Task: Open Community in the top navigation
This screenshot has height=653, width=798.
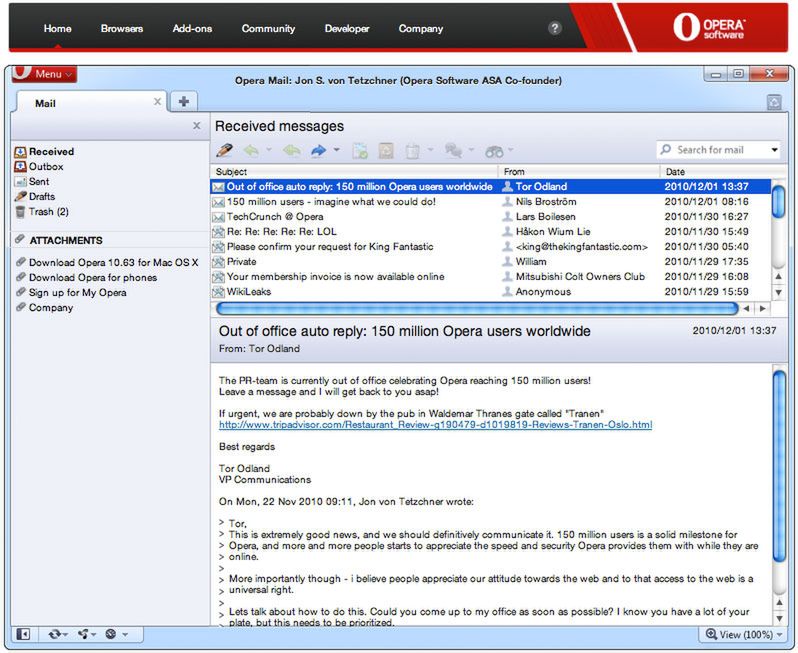Action: (x=268, y=29)
